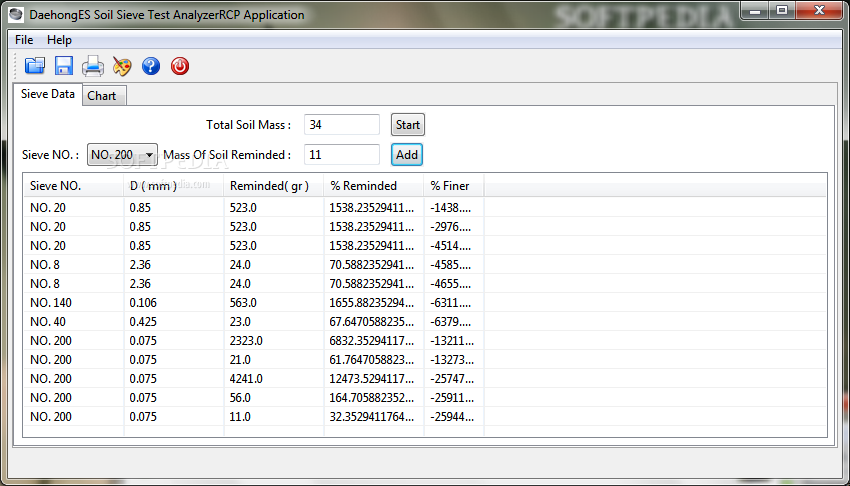Click the Add button
This screenshot has width=850, height=486.
(407, 154)
